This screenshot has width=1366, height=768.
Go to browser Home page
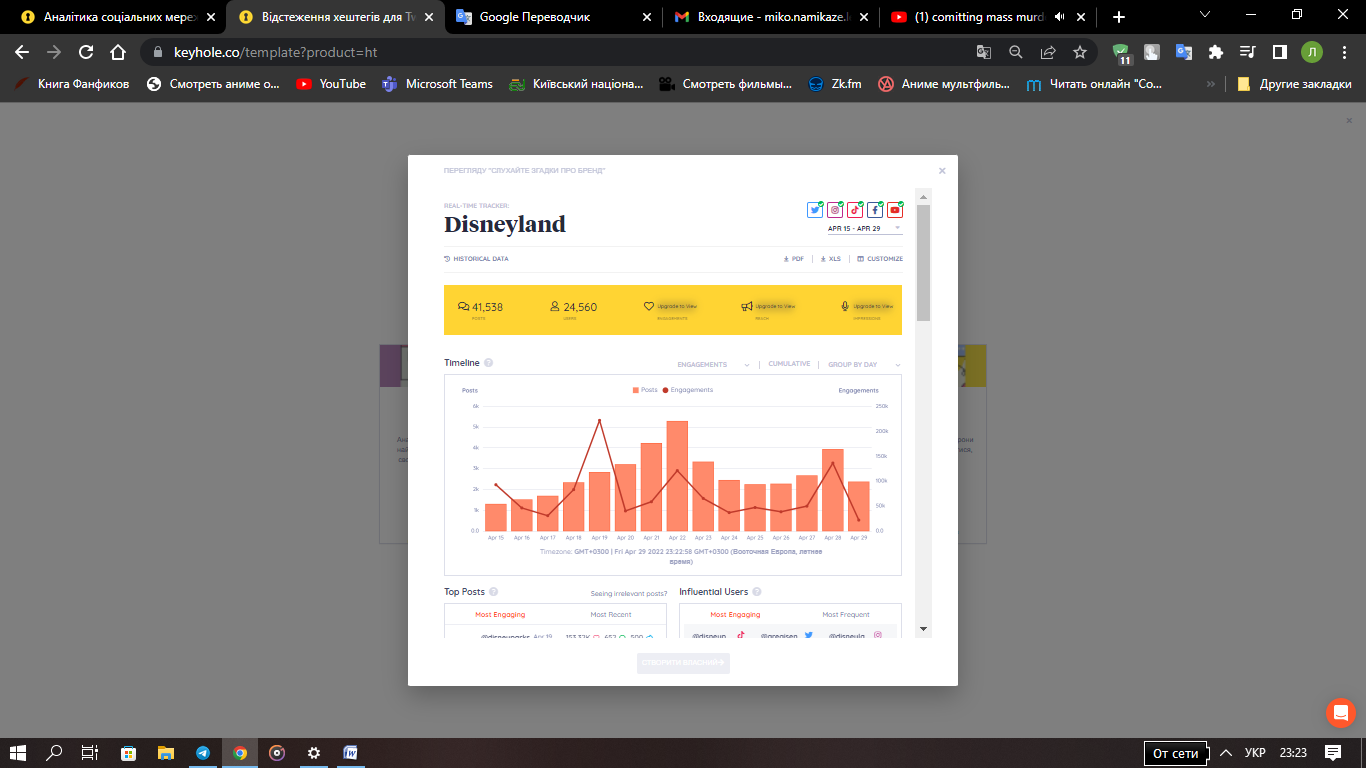[118, 52]
